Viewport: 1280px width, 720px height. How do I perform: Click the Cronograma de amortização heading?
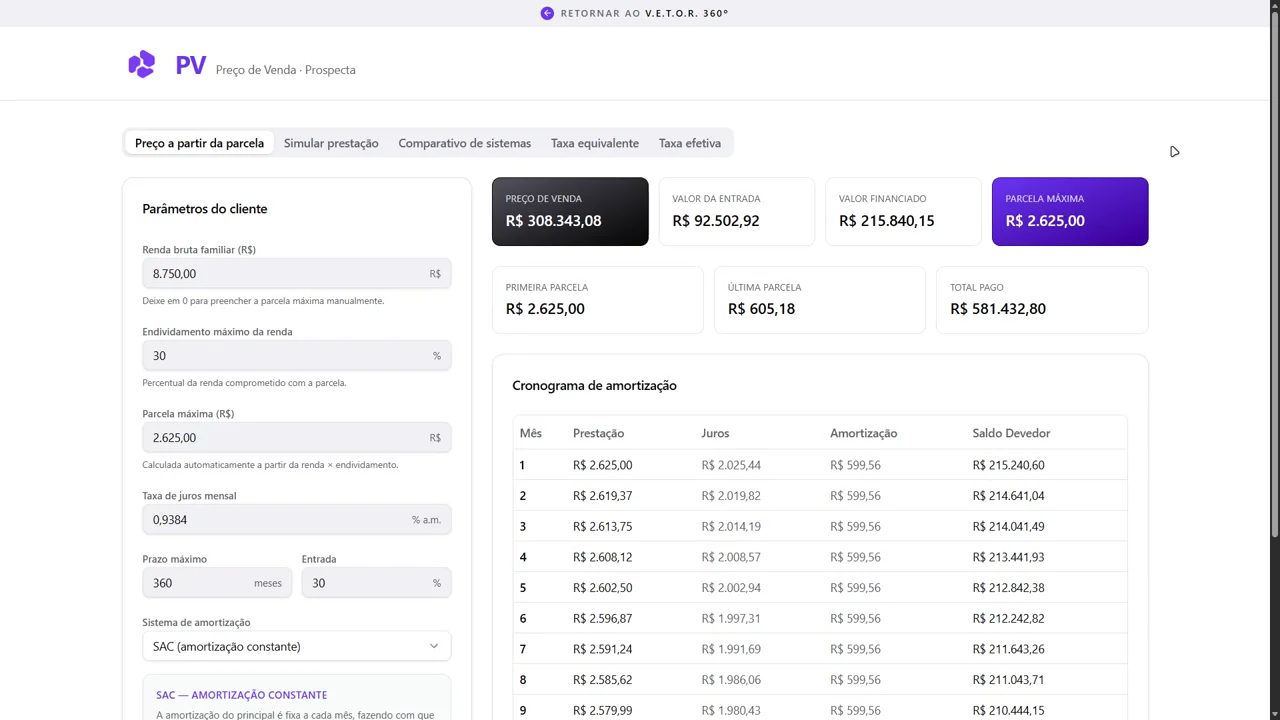(x=594, y=385)
